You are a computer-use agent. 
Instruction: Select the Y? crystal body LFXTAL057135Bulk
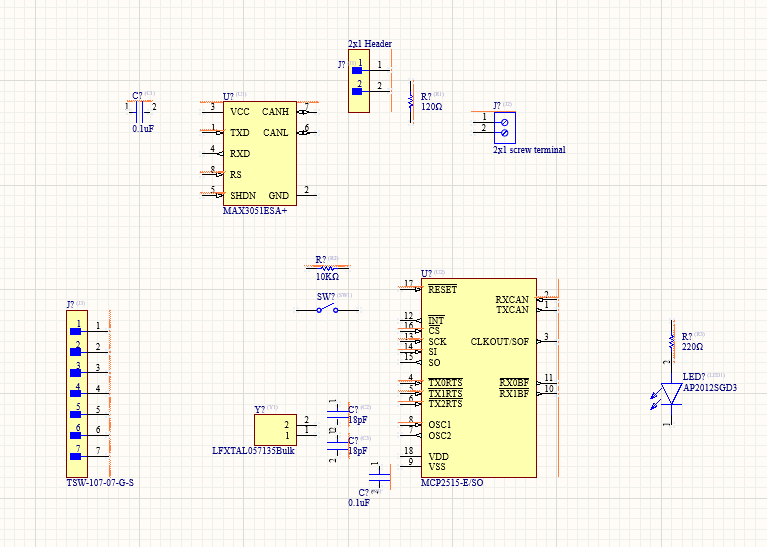pyautogui.click(x=275, y=430)
